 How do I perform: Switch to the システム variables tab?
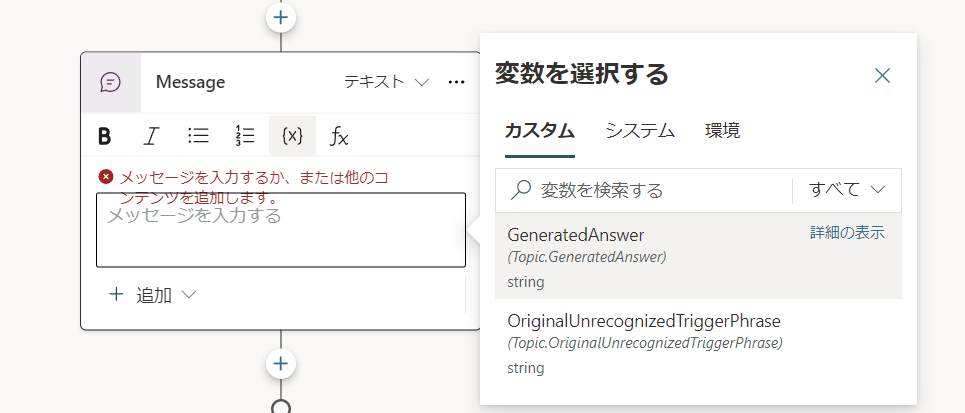coord(640,130)
